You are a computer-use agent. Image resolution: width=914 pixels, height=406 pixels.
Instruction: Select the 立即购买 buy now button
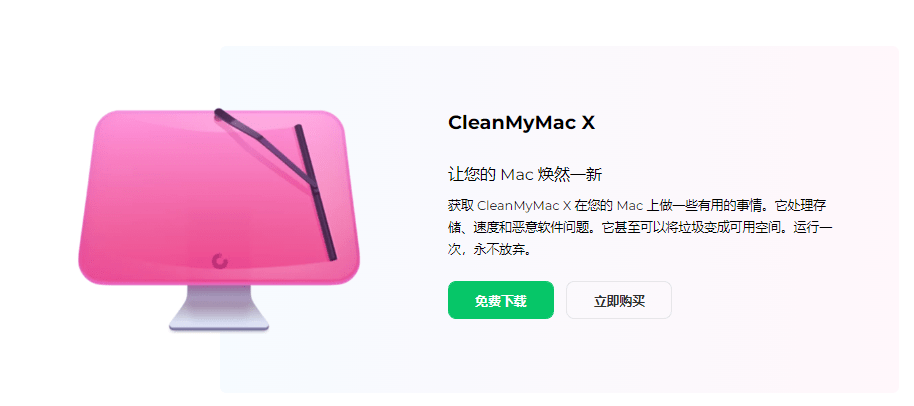[619, 300]
